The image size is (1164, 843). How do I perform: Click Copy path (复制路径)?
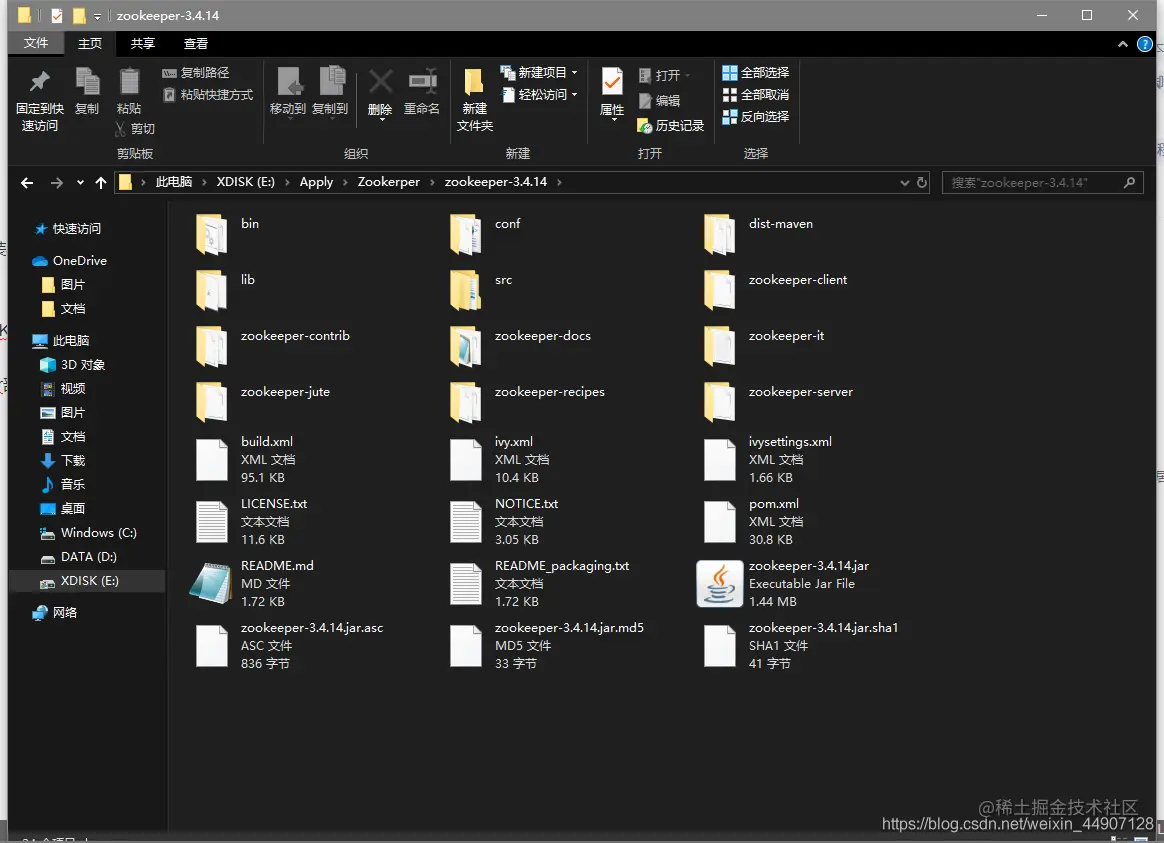[196, 73]
